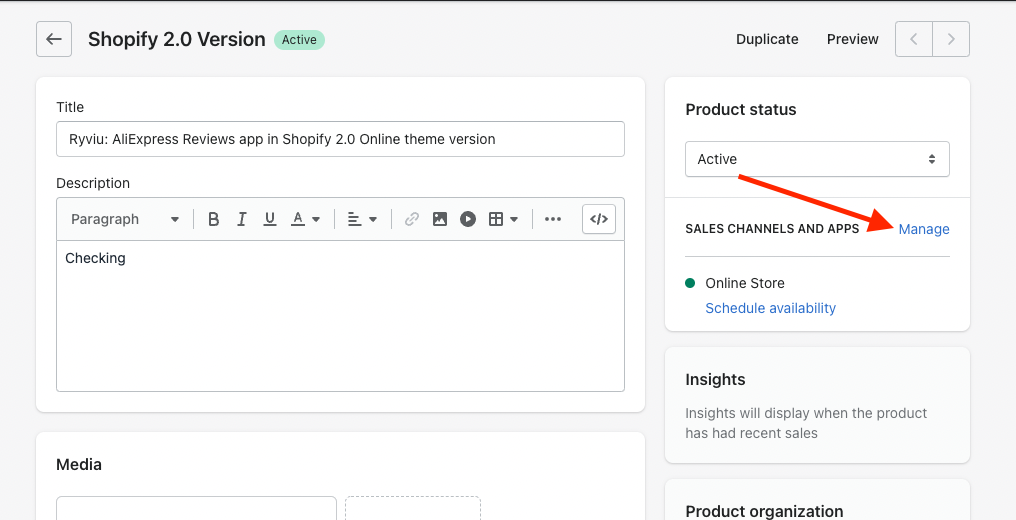Viewport: 1016px width, 520px height.
Task: Click the Duplicate button
Action: click(767, 40)
